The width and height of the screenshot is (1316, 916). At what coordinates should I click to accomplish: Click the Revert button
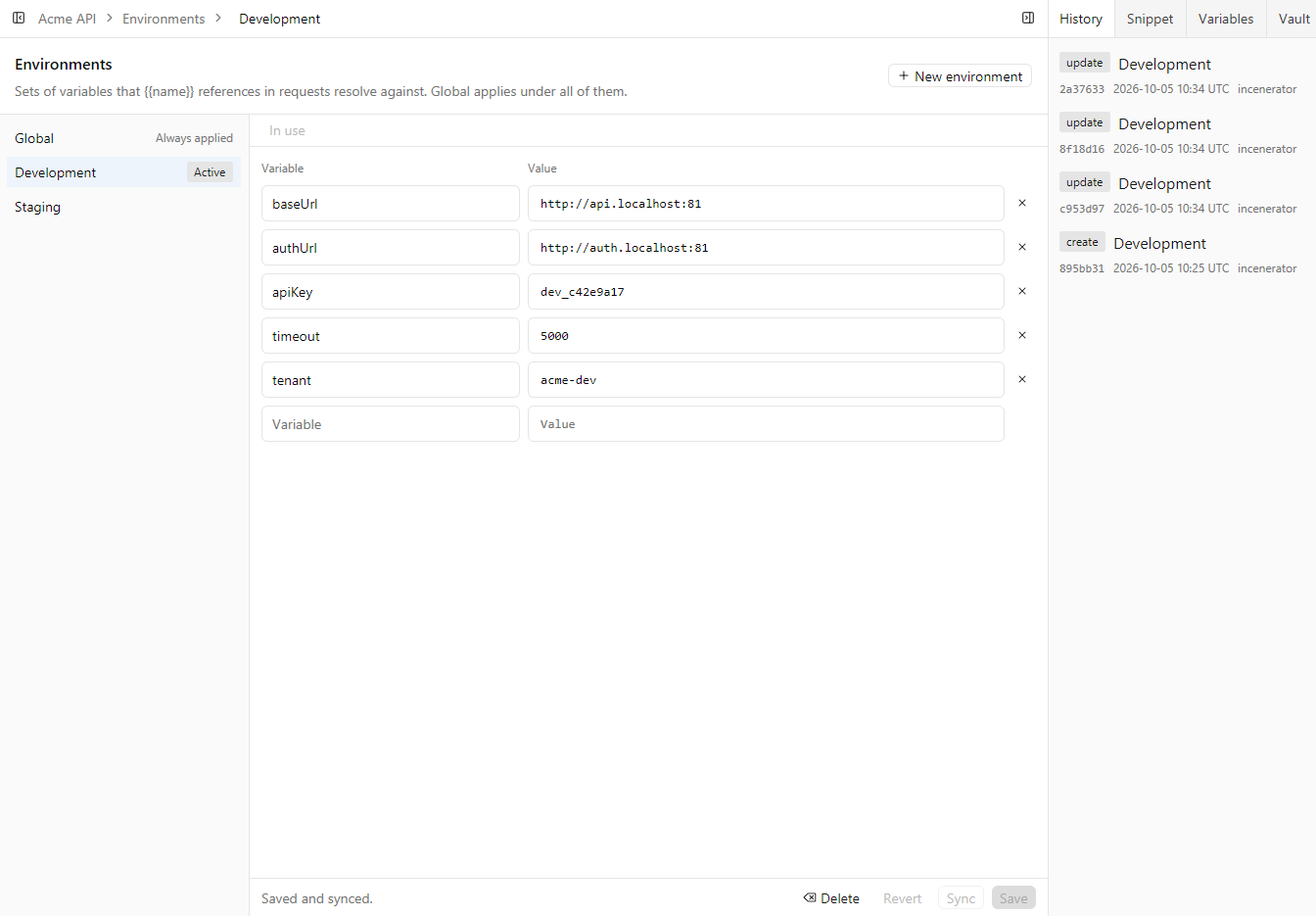click(x=902, y=898)
